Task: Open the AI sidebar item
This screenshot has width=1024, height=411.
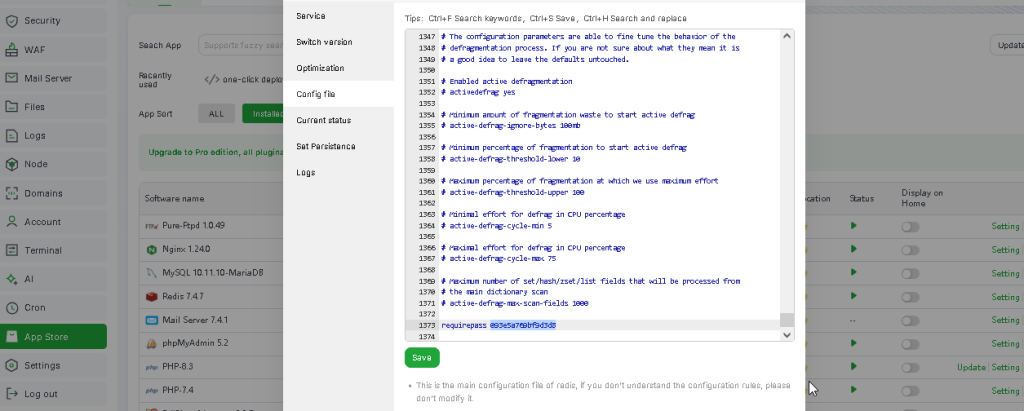Action: pos(54,279)
